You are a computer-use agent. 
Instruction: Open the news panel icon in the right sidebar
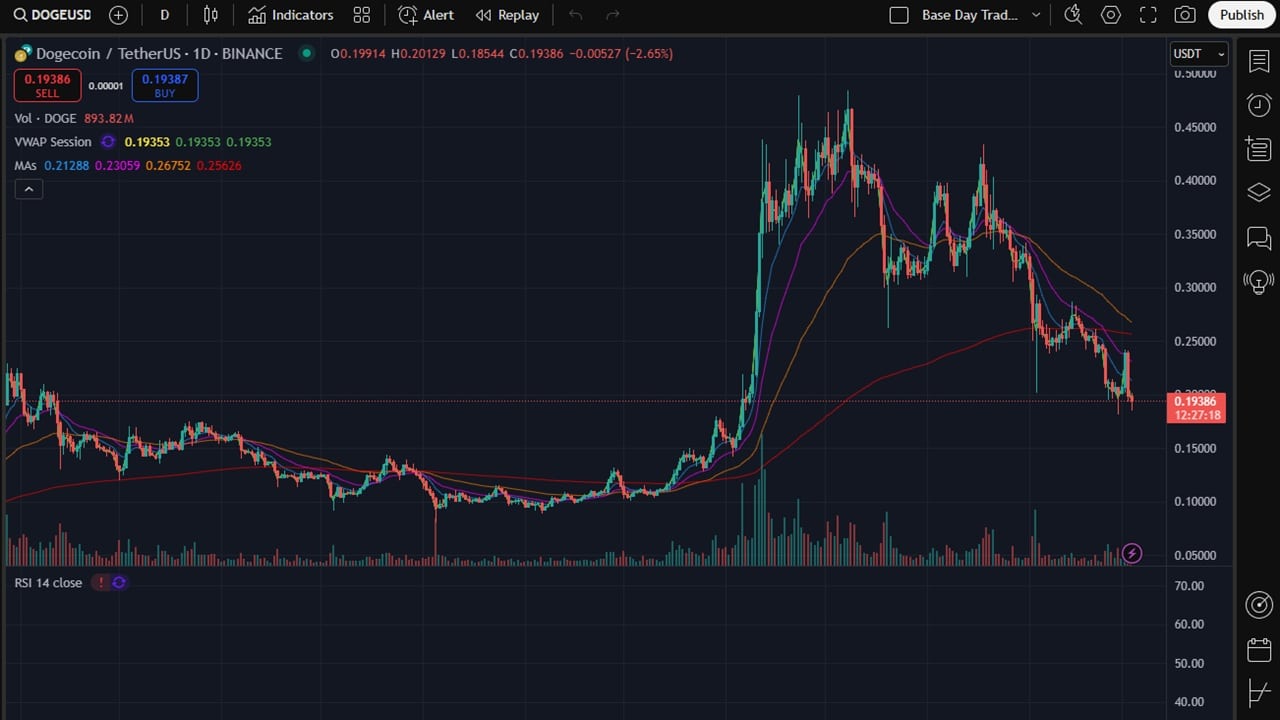tap(1259, 149)
